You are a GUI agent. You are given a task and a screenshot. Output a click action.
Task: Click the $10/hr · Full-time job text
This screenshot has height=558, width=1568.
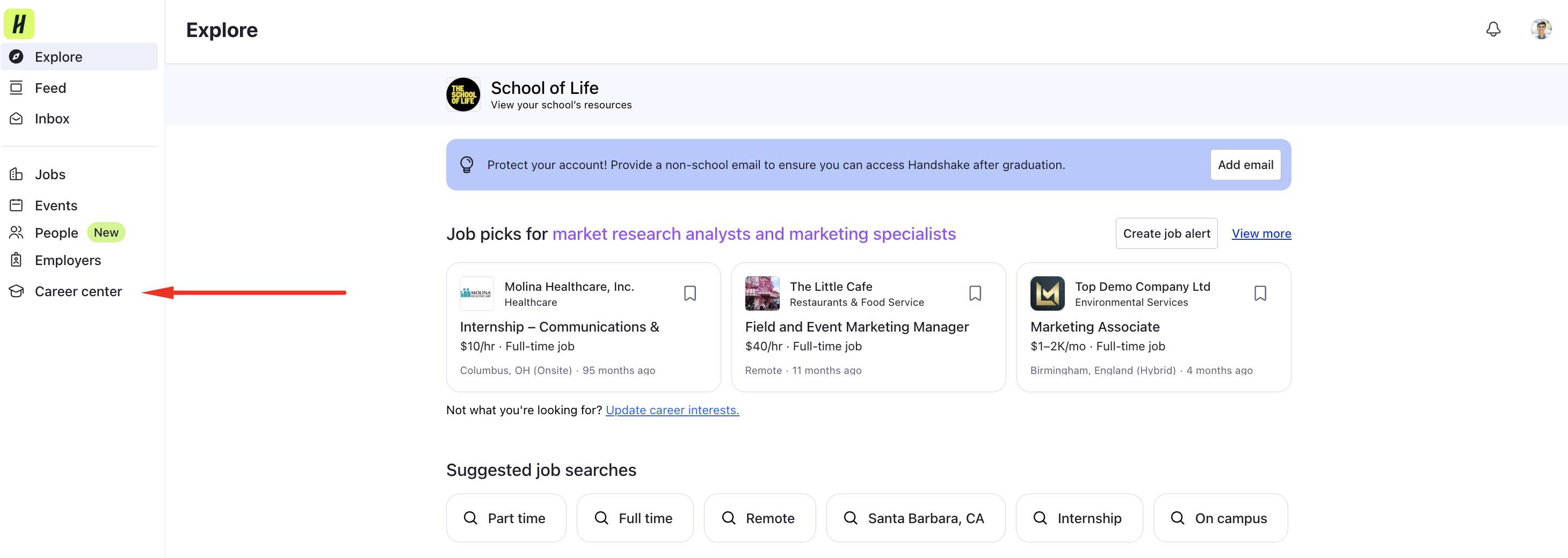[517, 346]
